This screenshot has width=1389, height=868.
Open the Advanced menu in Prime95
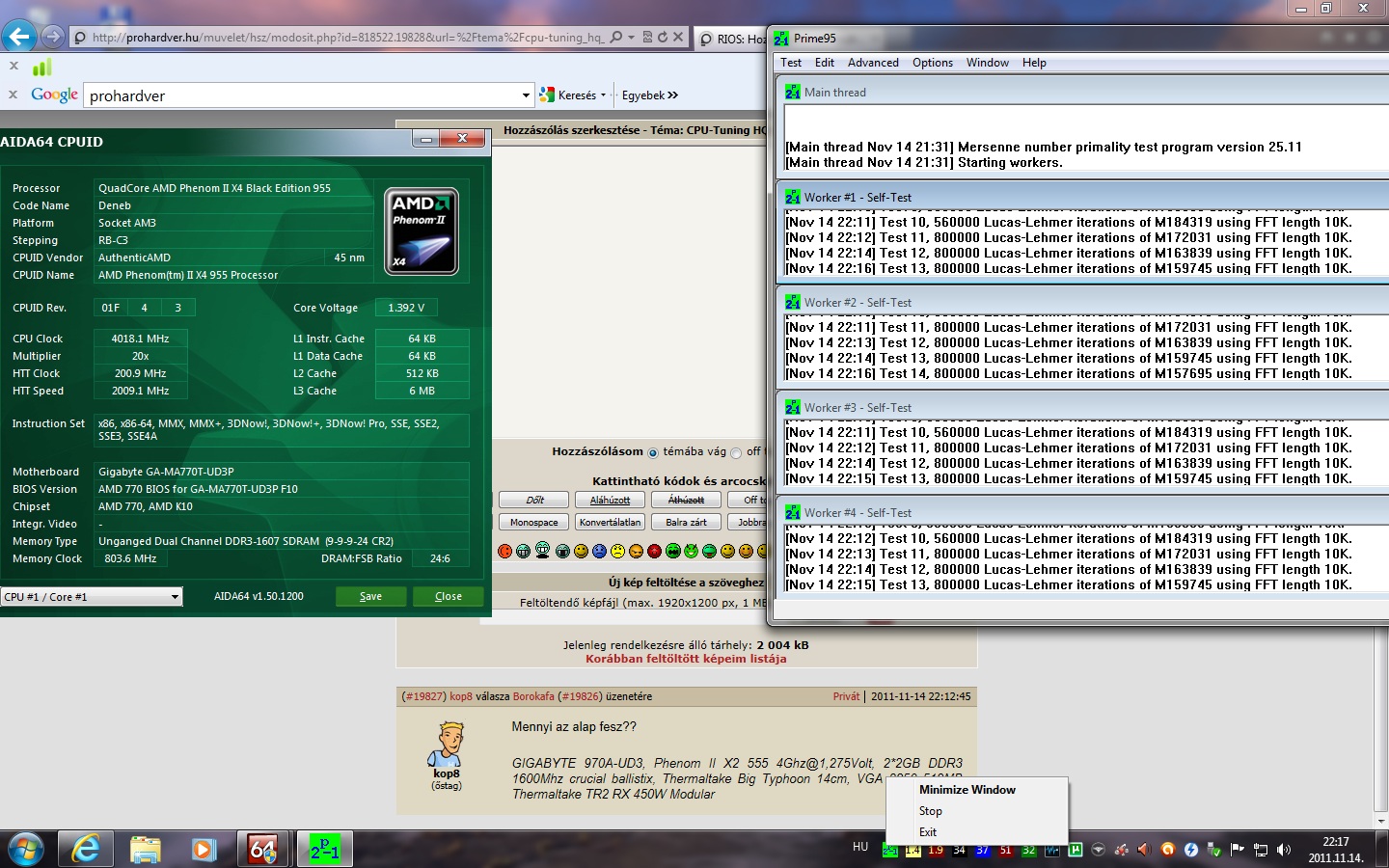coord(873,63)
